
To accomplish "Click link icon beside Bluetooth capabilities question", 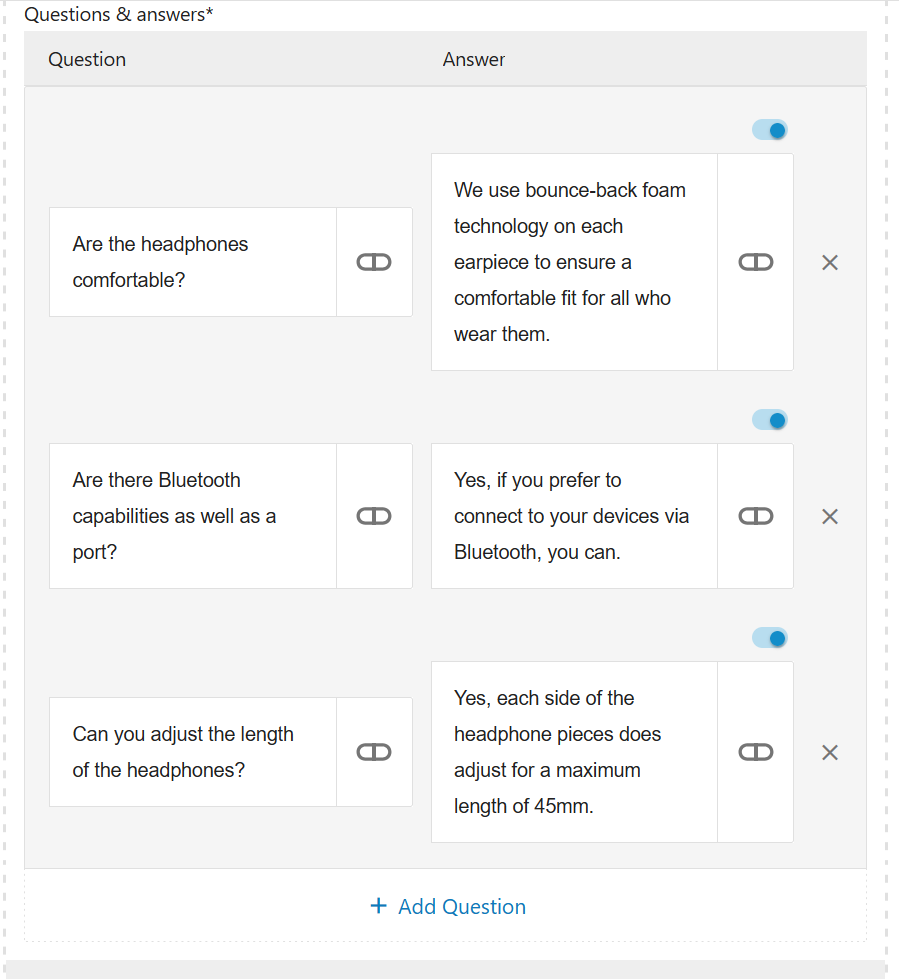I will (374, 516).
